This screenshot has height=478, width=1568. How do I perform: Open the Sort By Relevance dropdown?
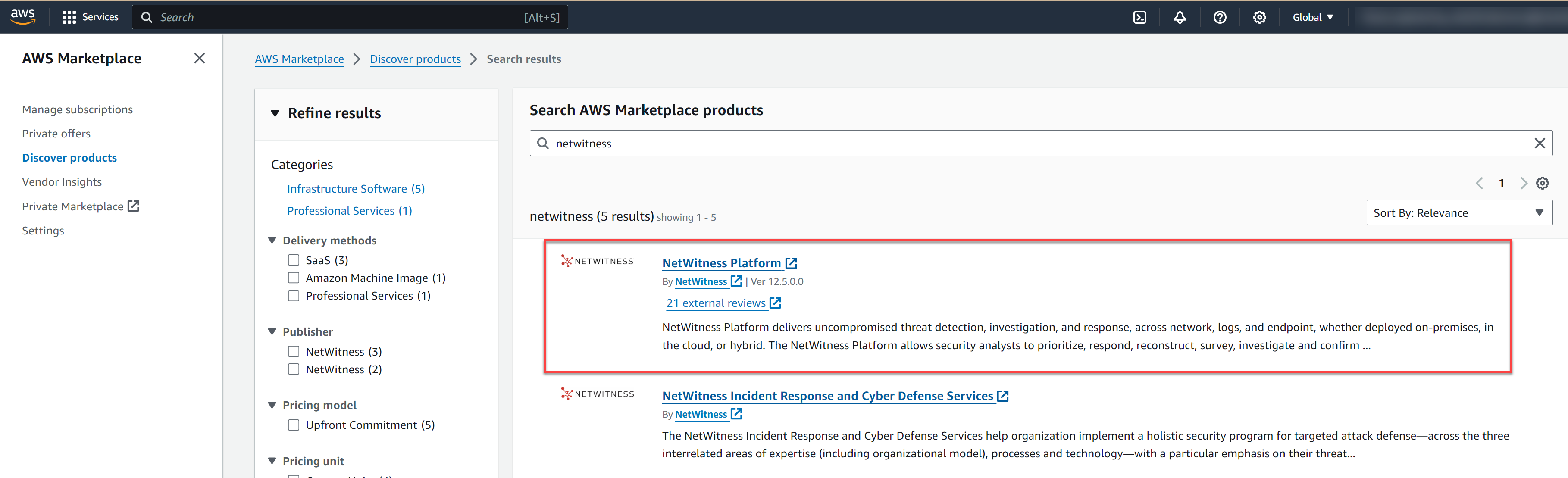click(x=1458, y=212)
